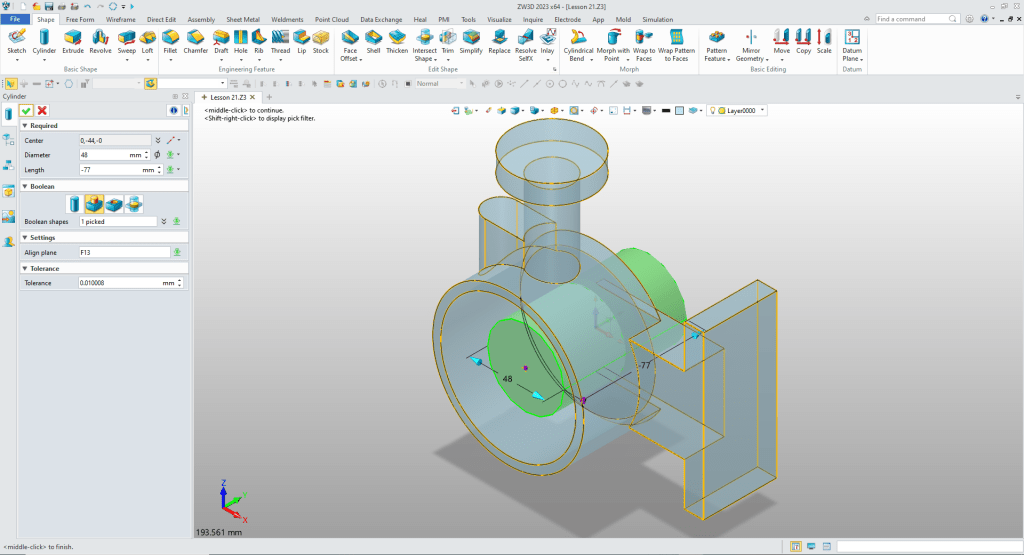Choose the Remove boolean option icon
This screenshot has height=555, width=1024.
[114, 204]
